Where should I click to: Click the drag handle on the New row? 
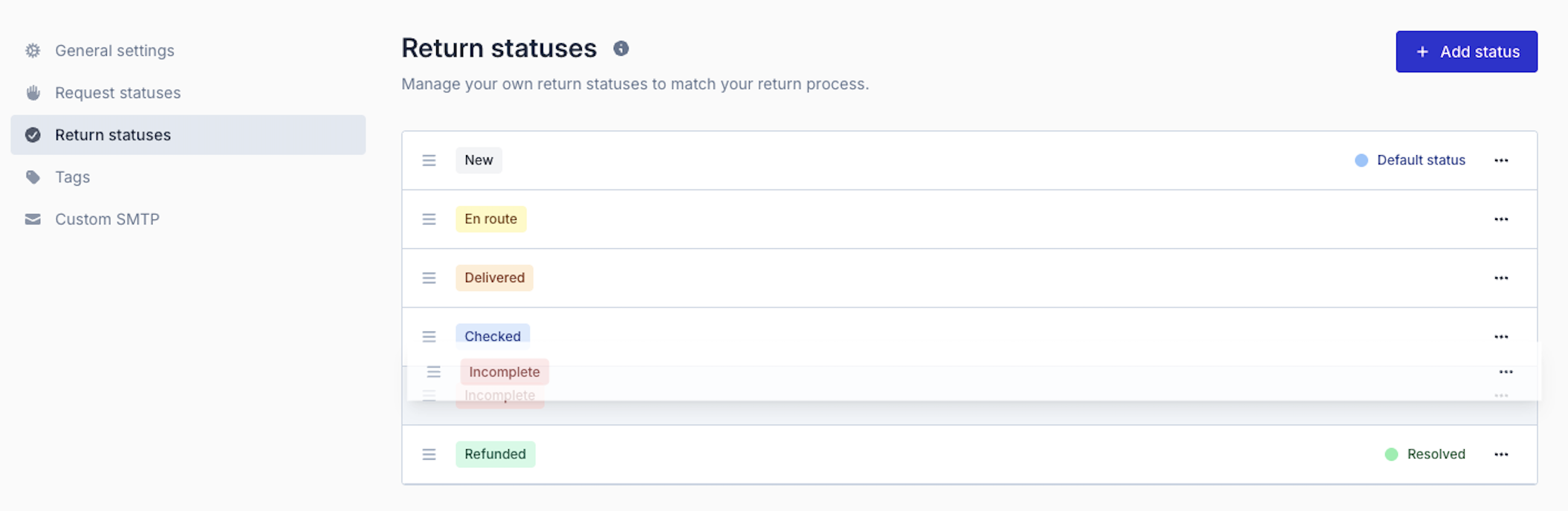429,160
